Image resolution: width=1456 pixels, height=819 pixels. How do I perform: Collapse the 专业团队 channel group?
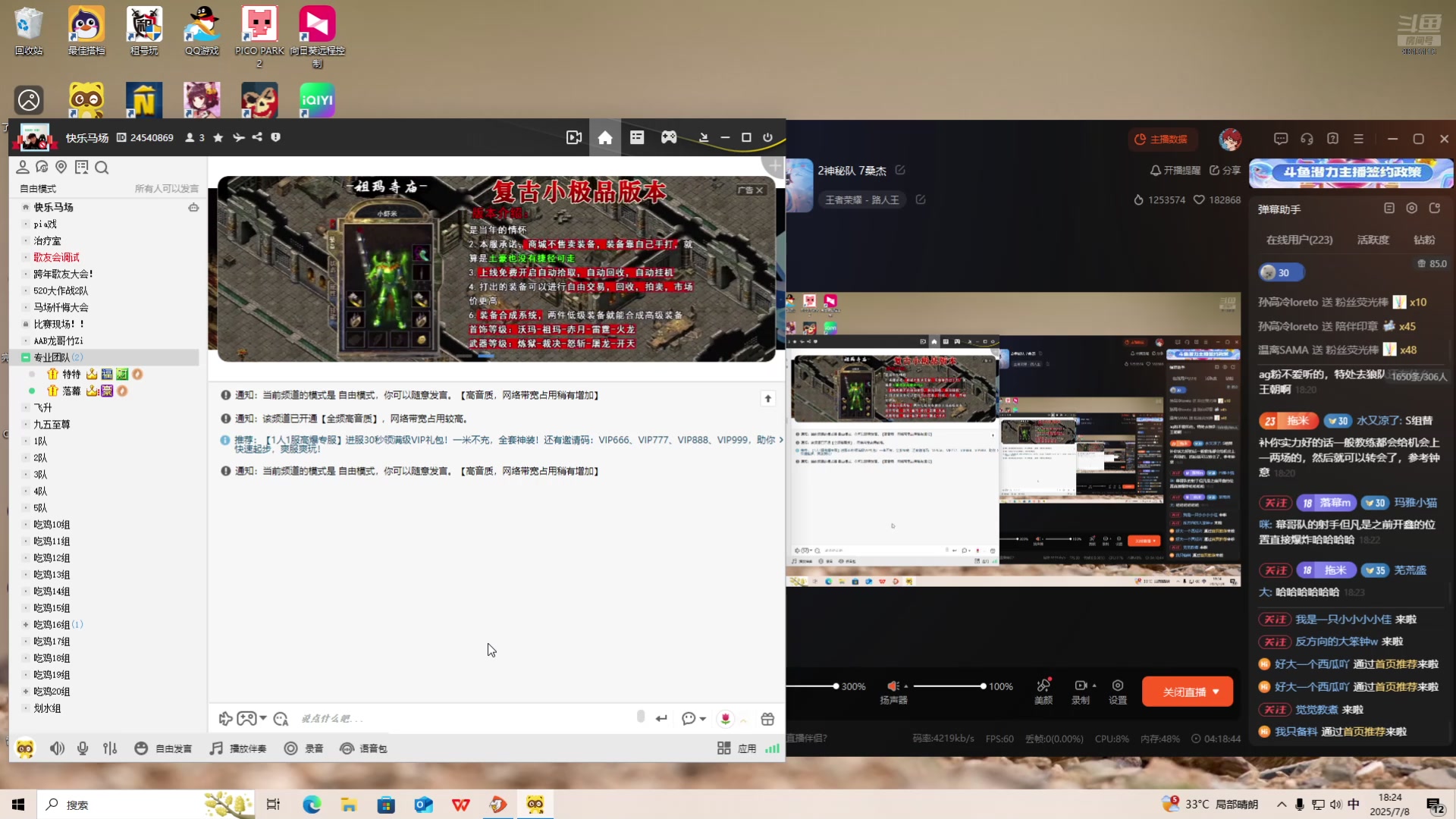25,357
